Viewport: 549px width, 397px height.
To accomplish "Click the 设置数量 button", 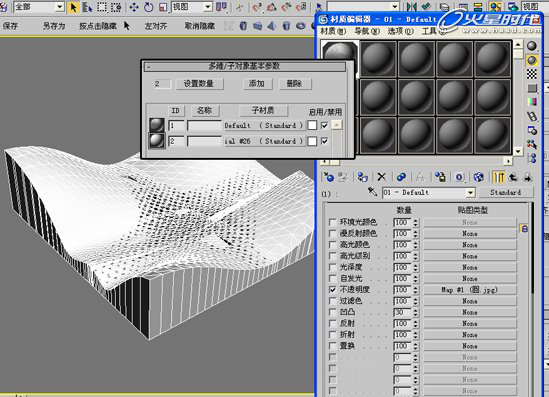I will click(x=199, y=84).
